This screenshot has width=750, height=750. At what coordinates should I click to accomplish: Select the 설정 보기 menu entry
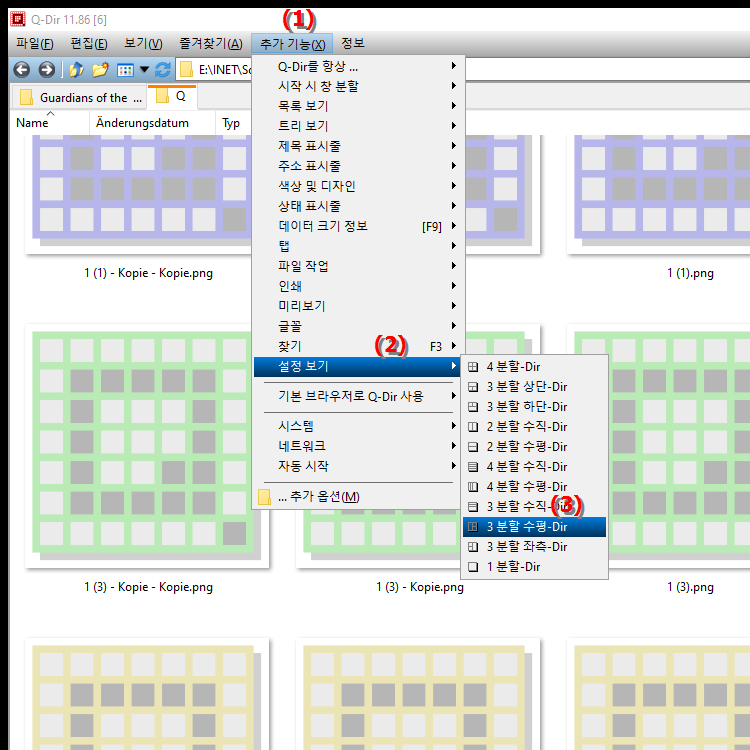[358, 366]
